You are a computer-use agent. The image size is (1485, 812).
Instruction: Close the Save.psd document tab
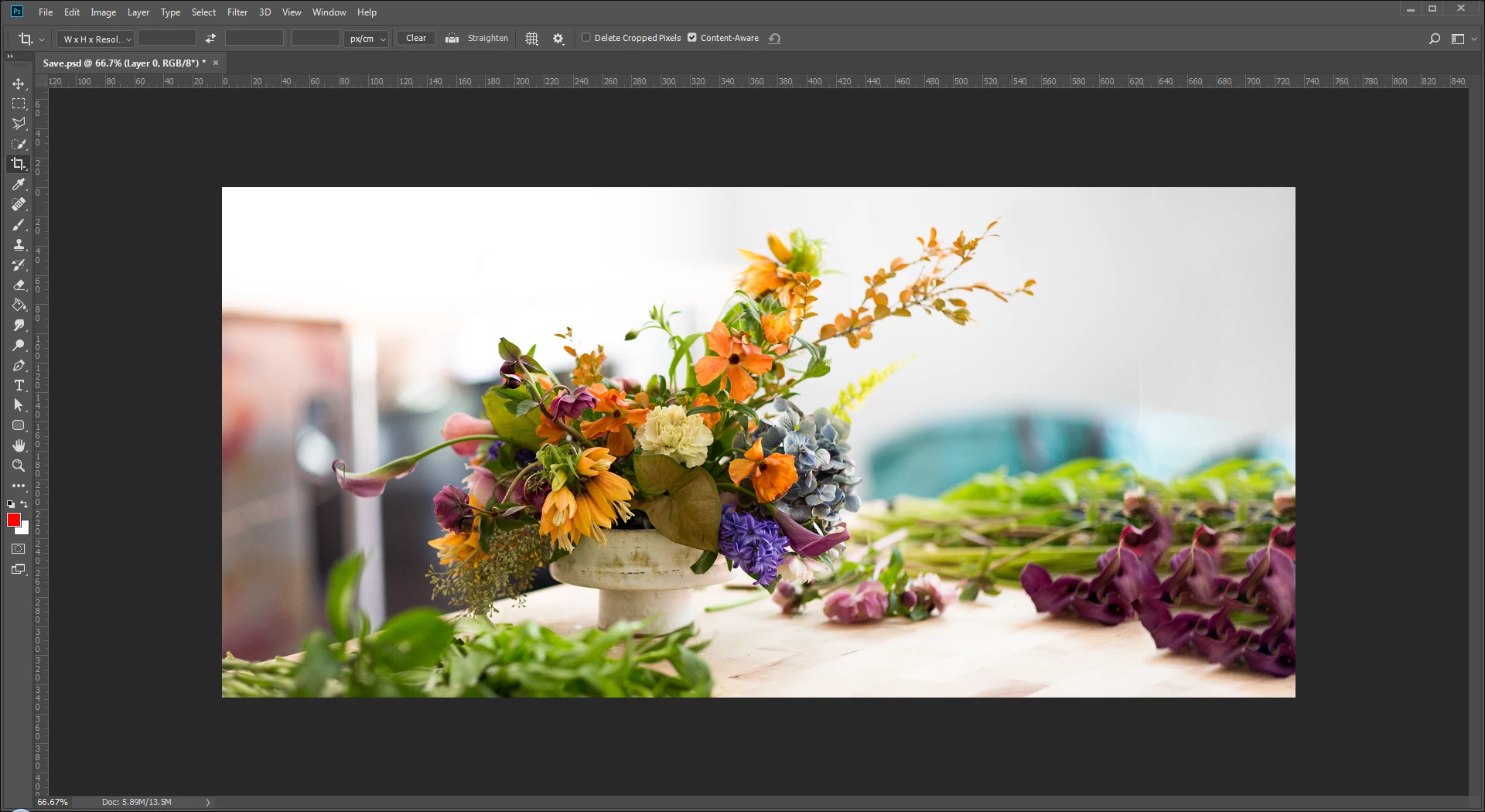[216, 63]
